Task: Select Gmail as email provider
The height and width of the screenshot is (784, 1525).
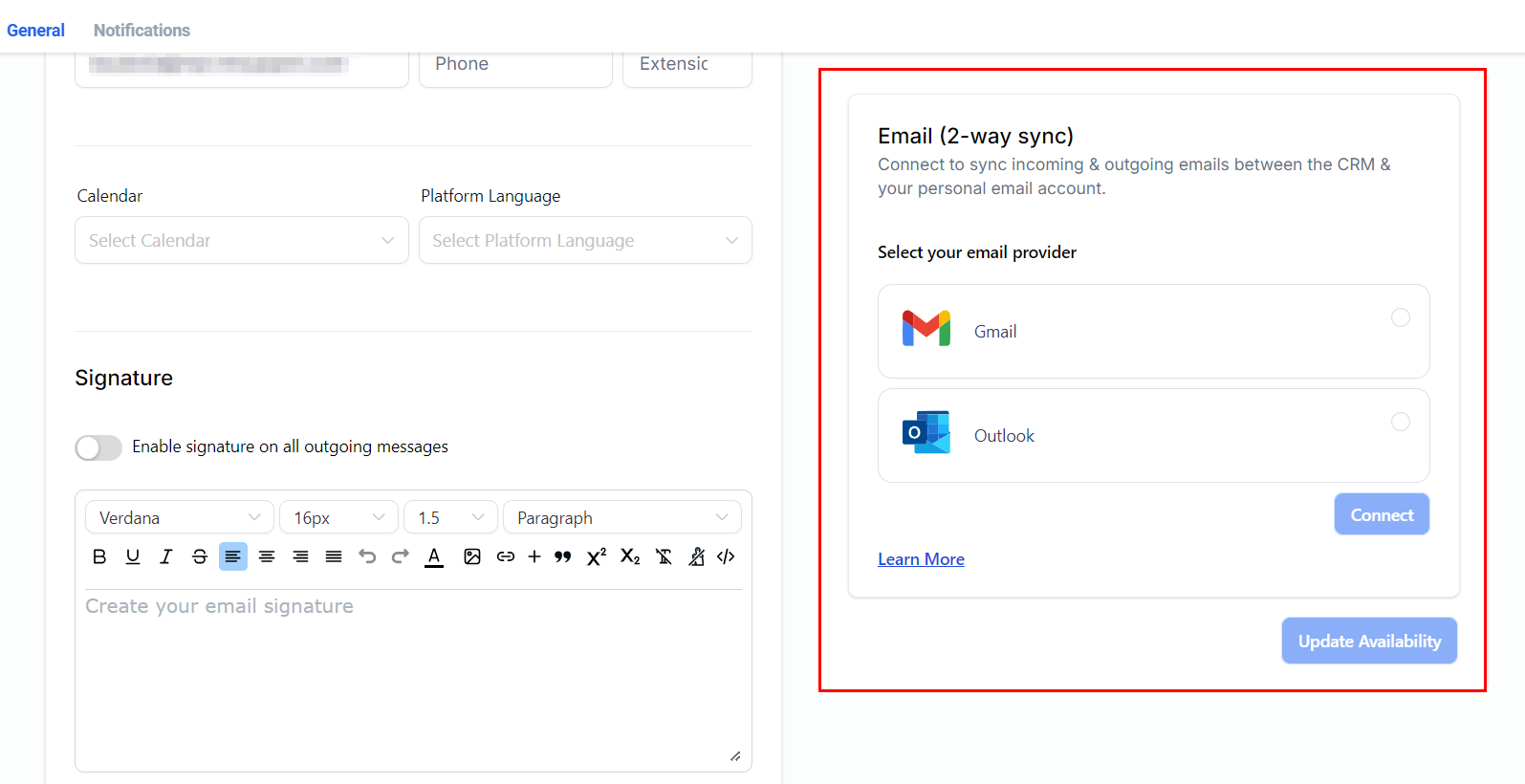Action: (x=1400, y=317)
